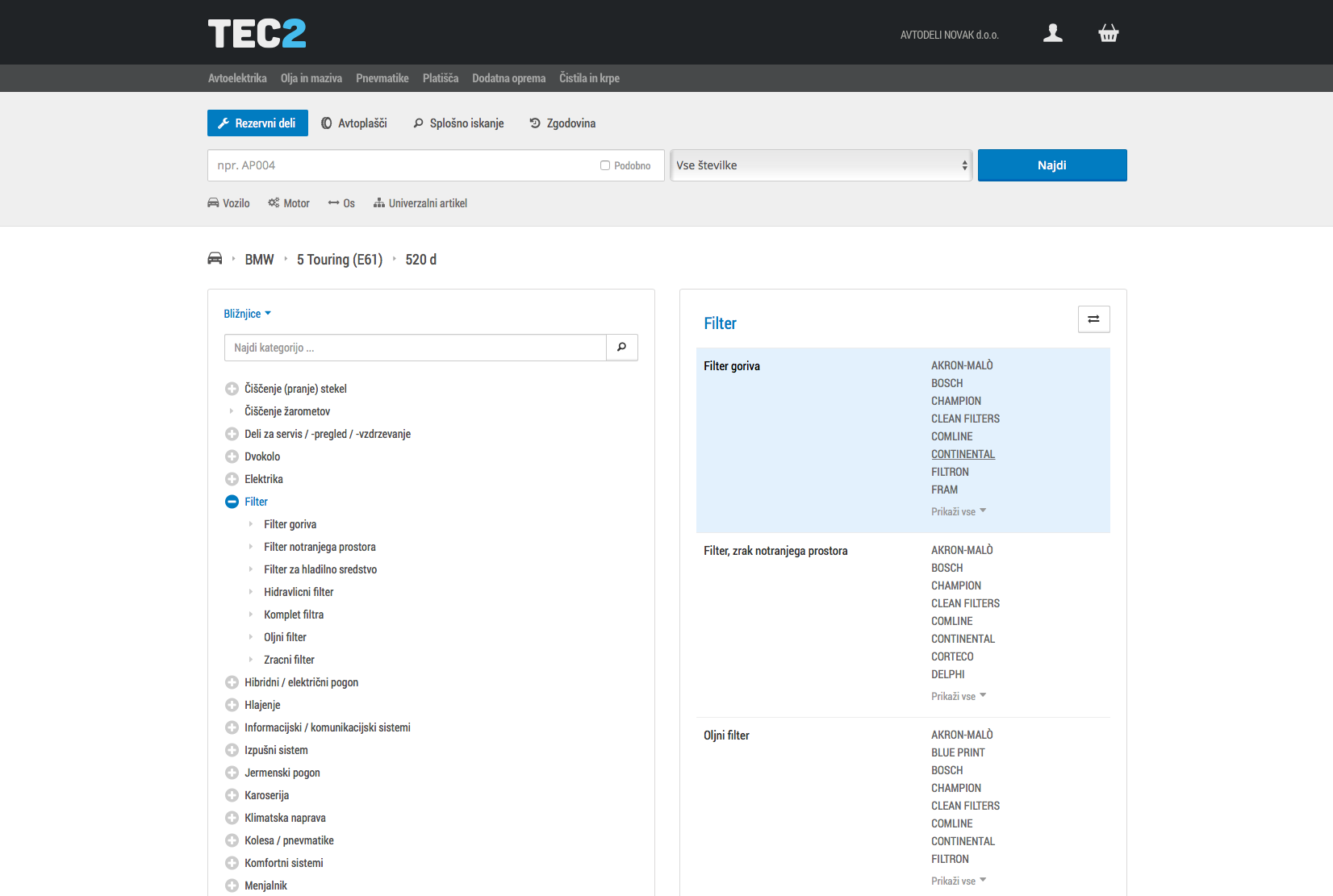This screenshot has height=896, width=1333.
Task: Select Univerzalni artikel search
Action: [x=420, y=203]
